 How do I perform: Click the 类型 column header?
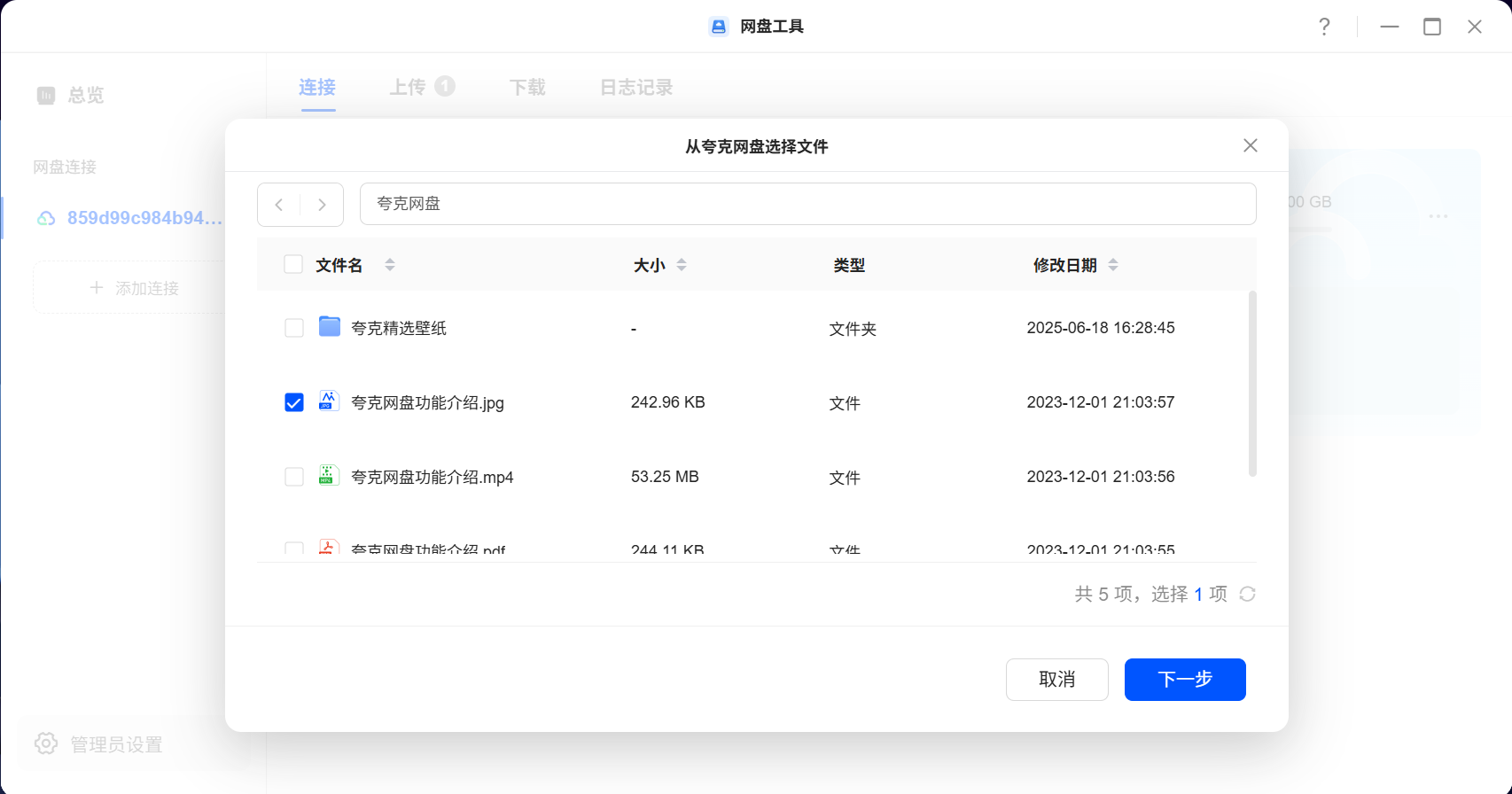coord(849,265)
